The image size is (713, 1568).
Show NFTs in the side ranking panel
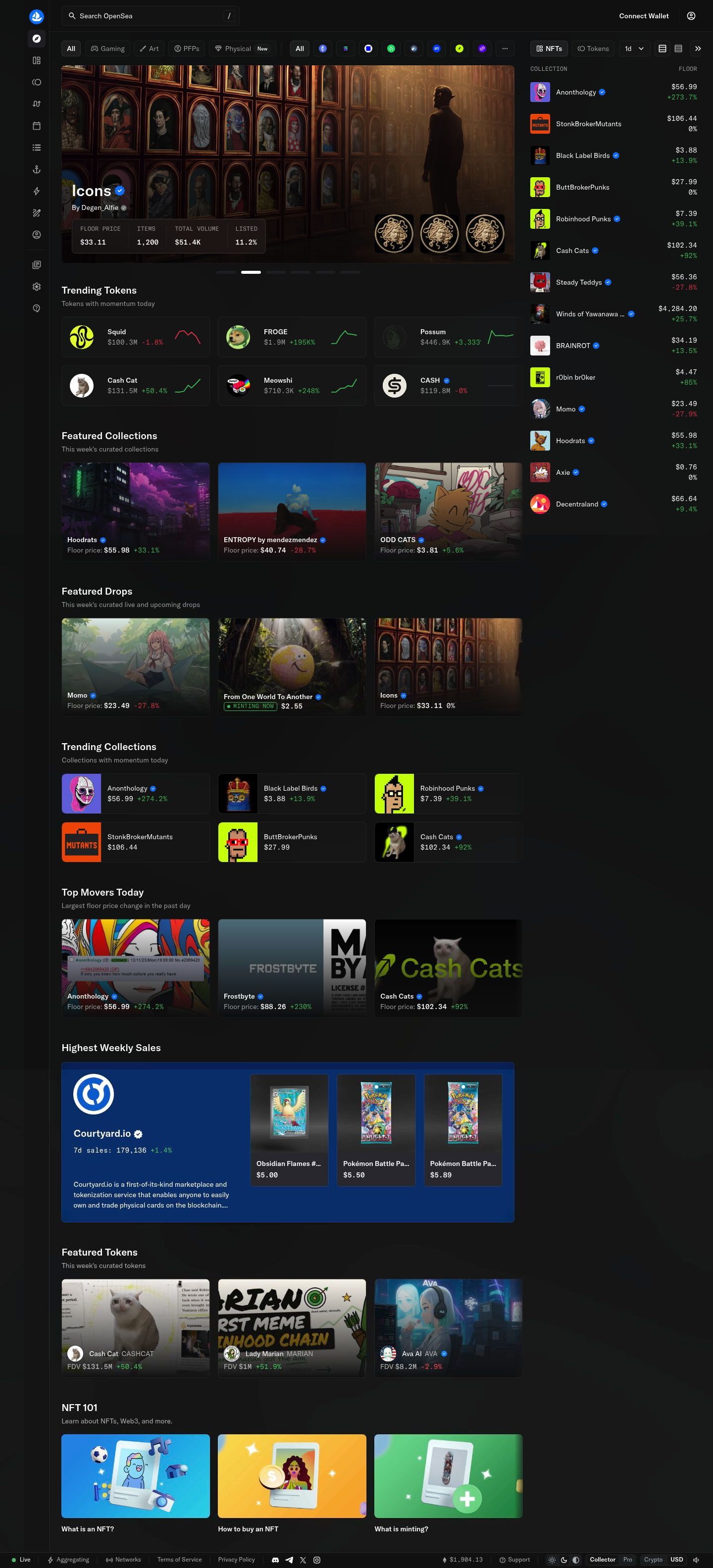click(x=549, y=49)
